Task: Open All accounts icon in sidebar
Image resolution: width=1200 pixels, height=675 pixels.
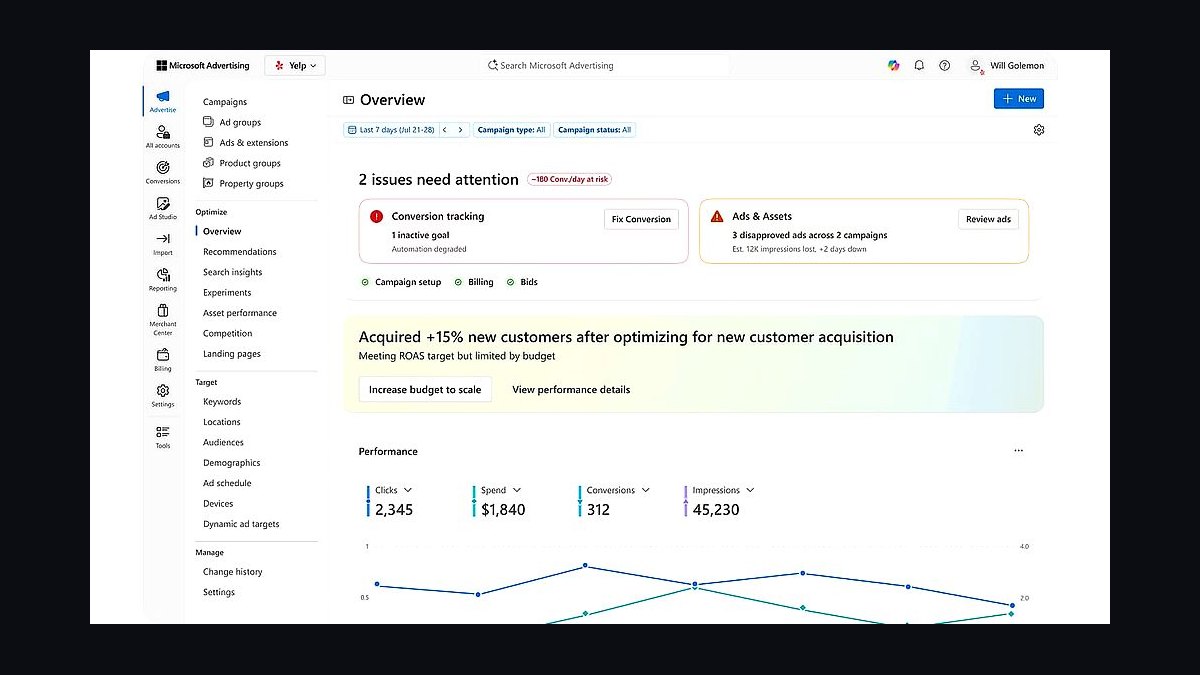Action: (x=162, y=136)
